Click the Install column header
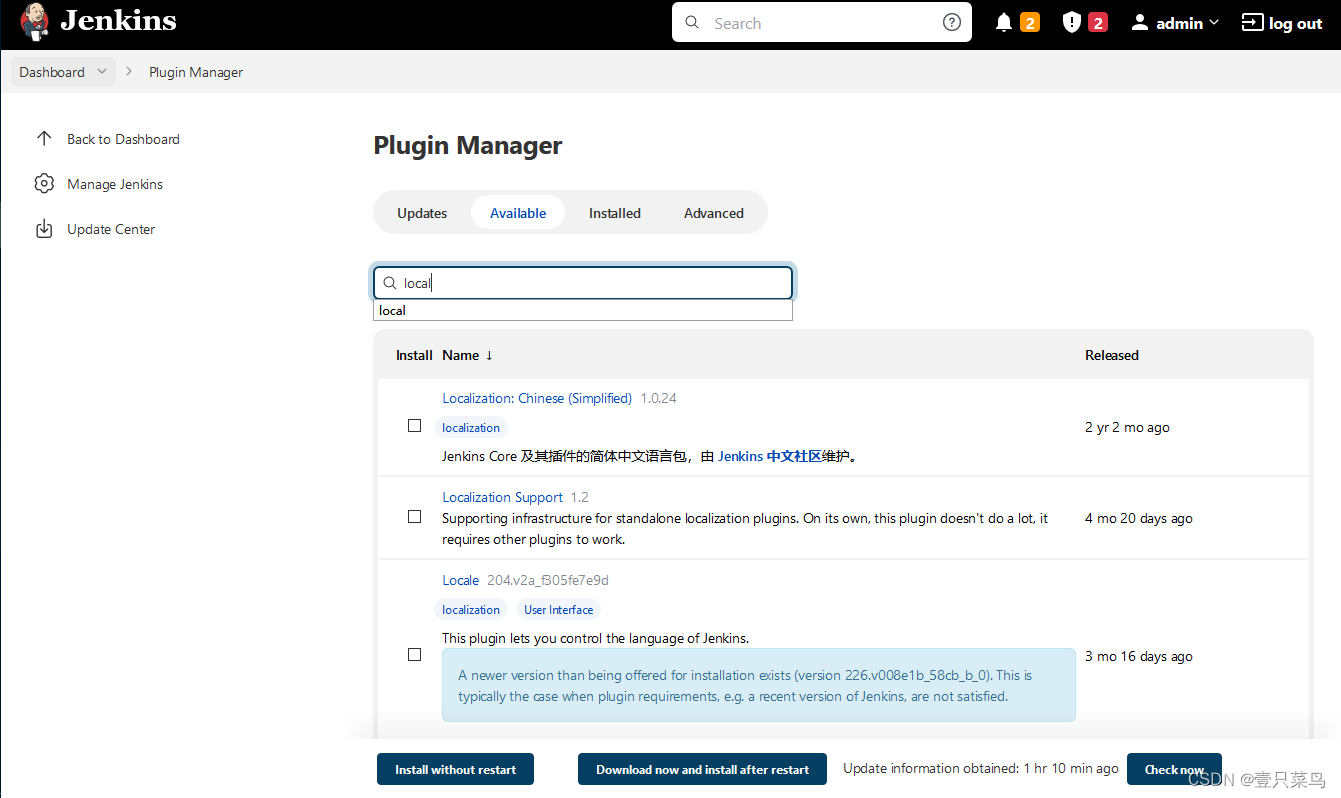The width and height of the screenshot is (1341, 798). click(x=414, y=355)
